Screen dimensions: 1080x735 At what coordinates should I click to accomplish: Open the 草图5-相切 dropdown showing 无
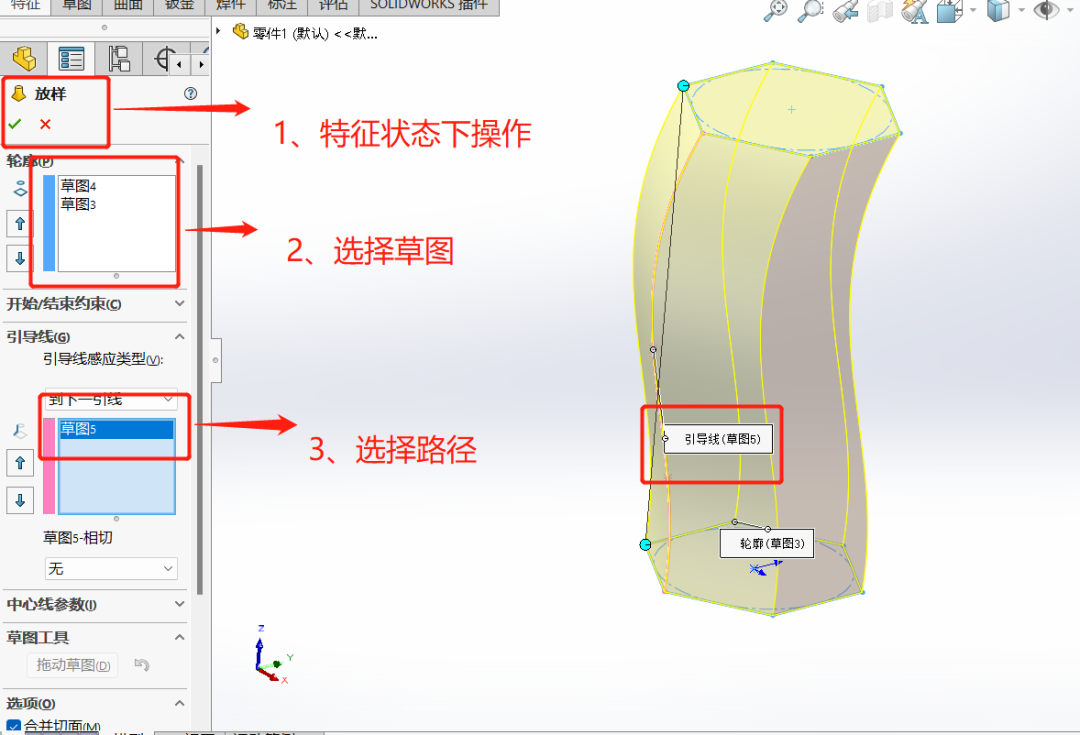110,568
